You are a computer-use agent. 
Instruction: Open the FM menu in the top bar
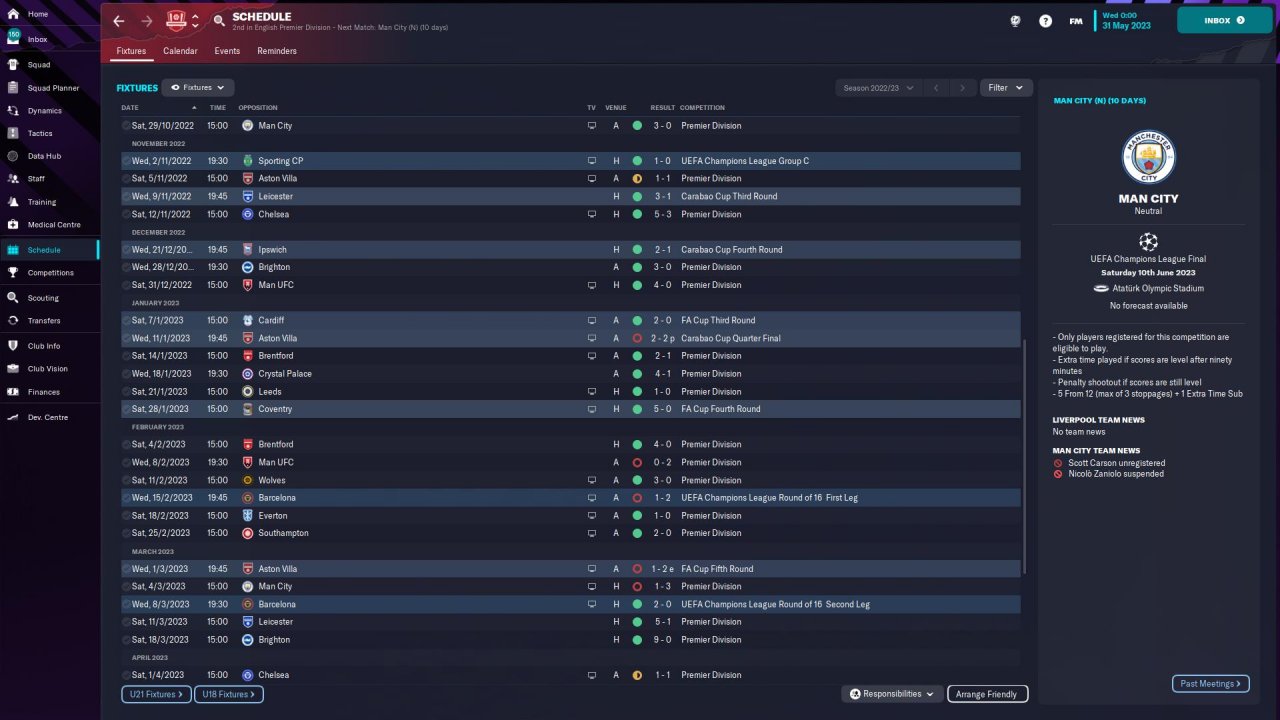click(x=1076, y=20)
